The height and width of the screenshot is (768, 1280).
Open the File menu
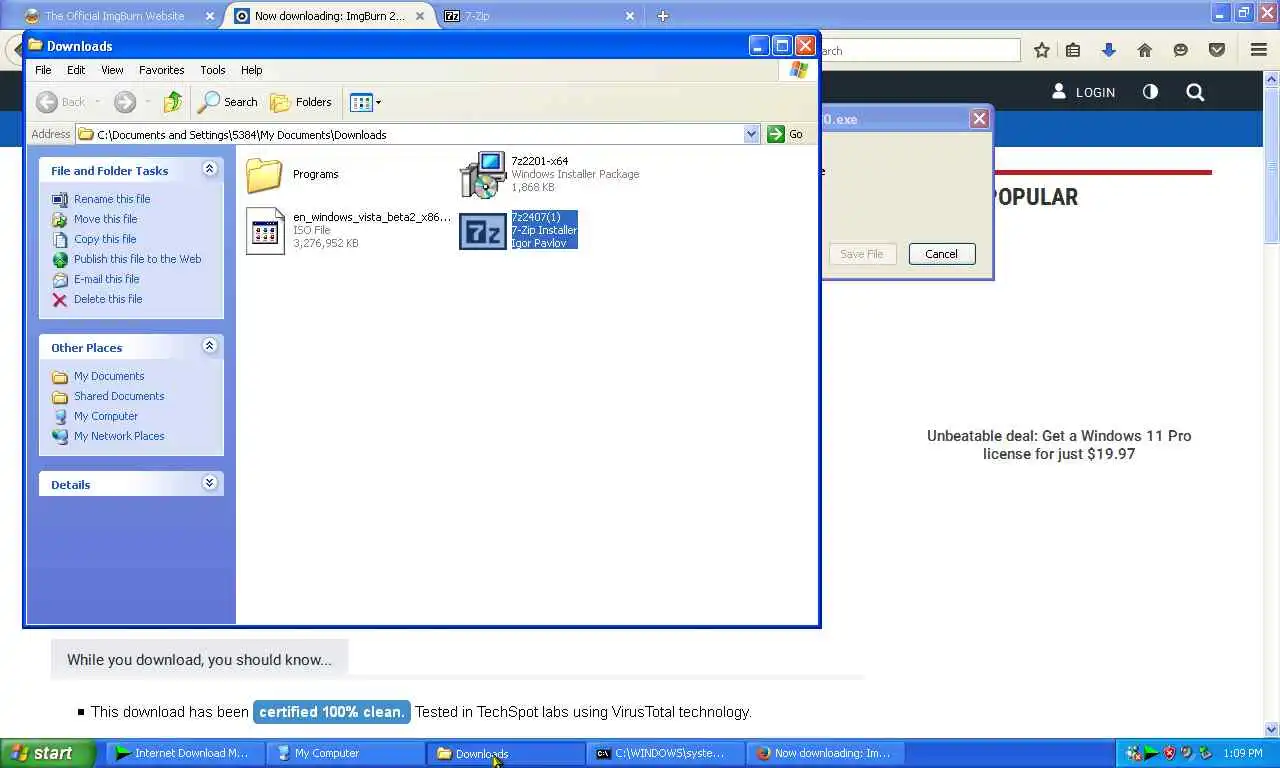pos(43,70)
